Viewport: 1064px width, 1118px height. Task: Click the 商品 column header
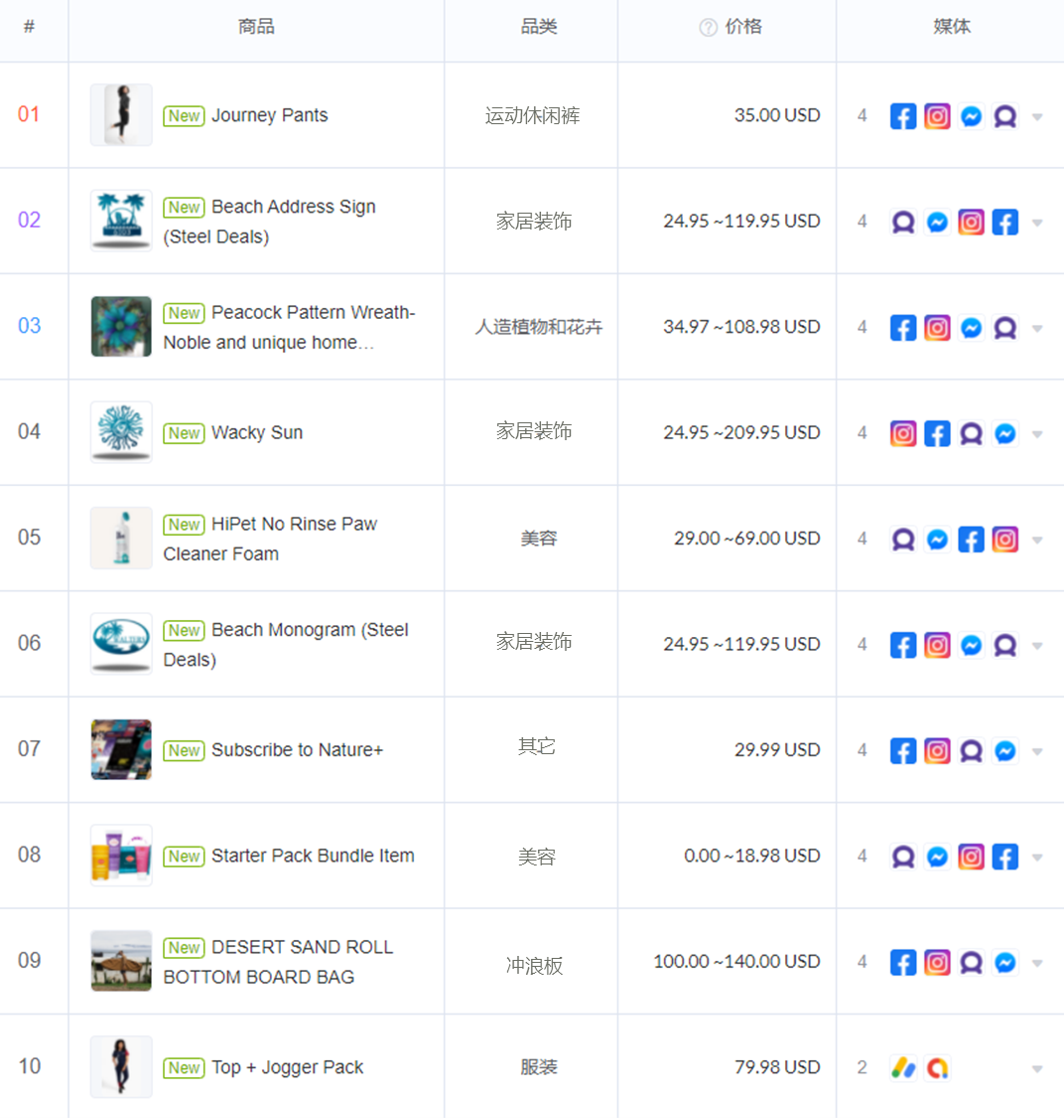pyautogui.click(x=256, y=27)
